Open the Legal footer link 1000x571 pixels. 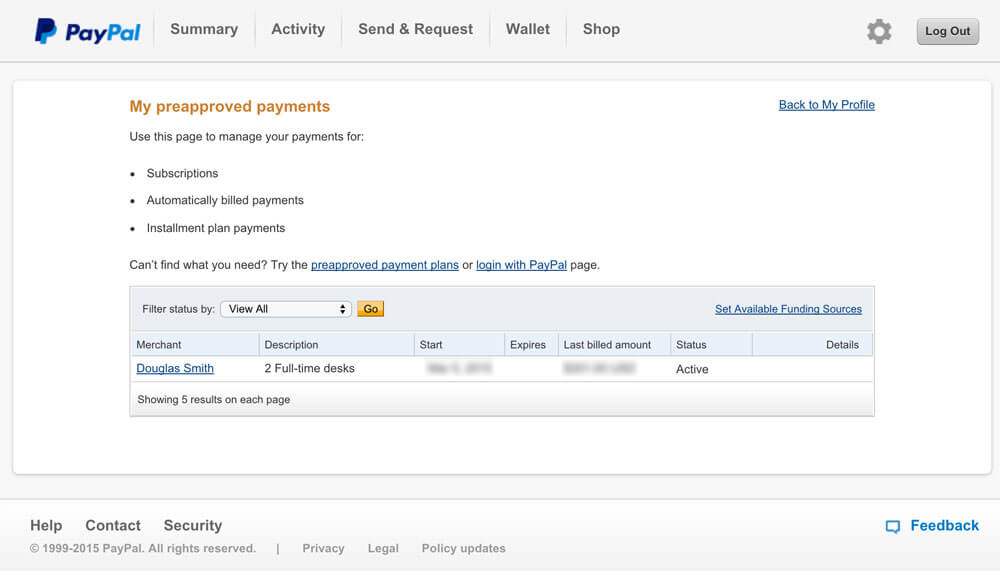[383, 549]
